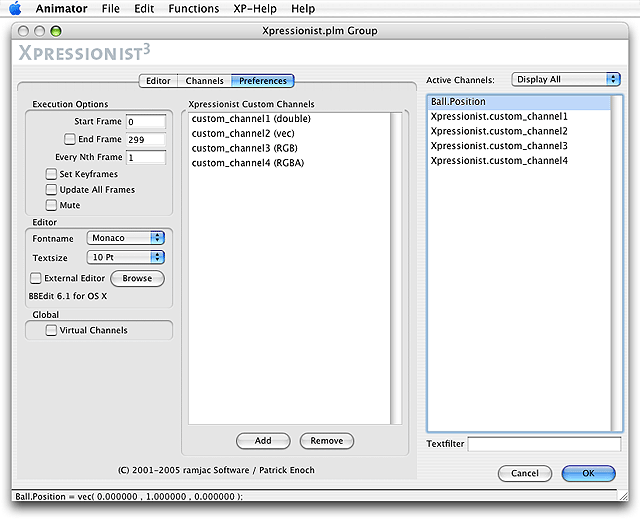This screenshot has width=640, height=519.
Task: Switch to the Editor tab
Action: click(x=158, y=81)
